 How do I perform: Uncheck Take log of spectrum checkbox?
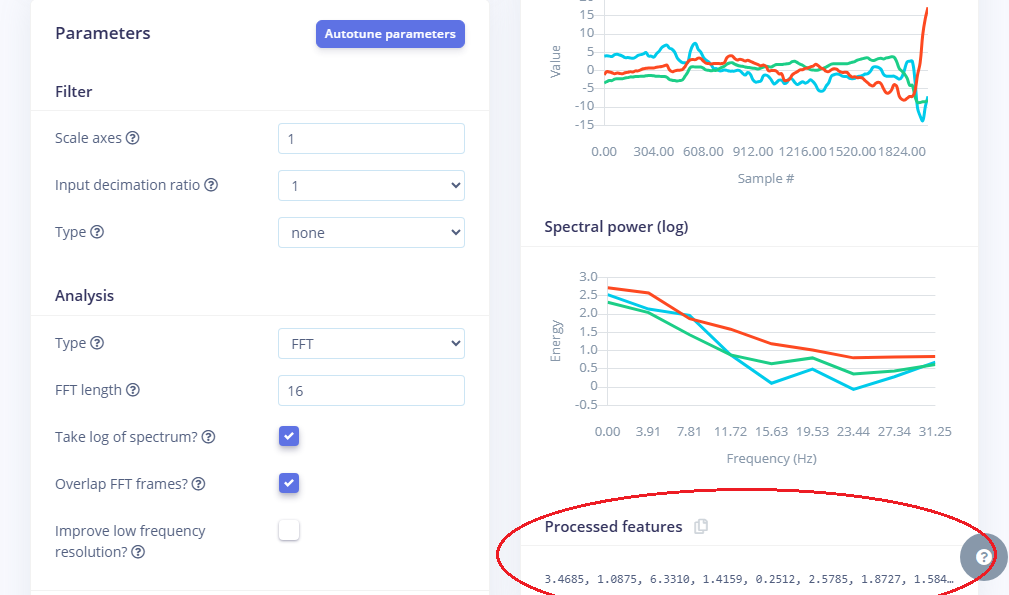(x=289, y=436)
